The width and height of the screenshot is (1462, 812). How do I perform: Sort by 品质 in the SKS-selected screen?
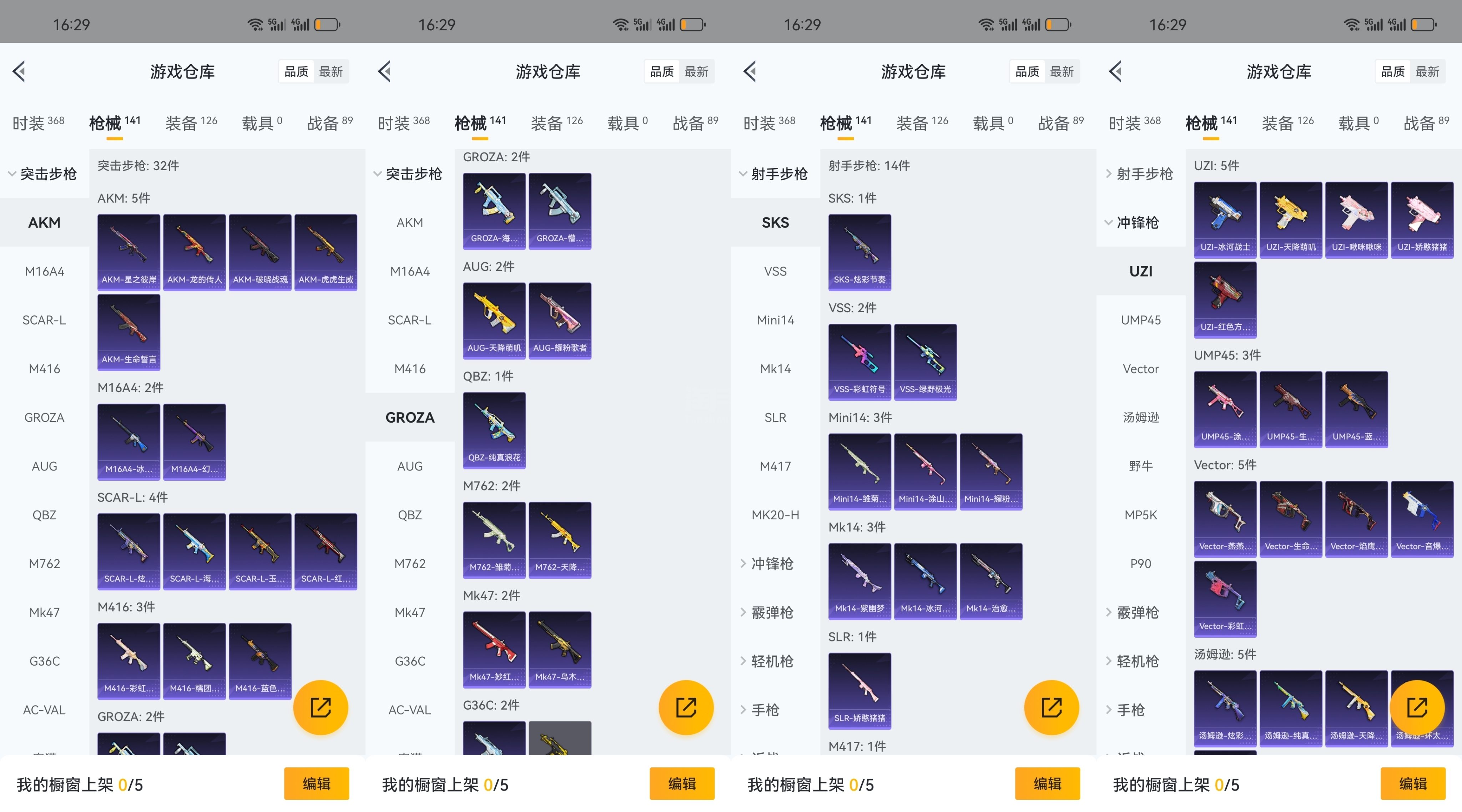[1027, 71]
